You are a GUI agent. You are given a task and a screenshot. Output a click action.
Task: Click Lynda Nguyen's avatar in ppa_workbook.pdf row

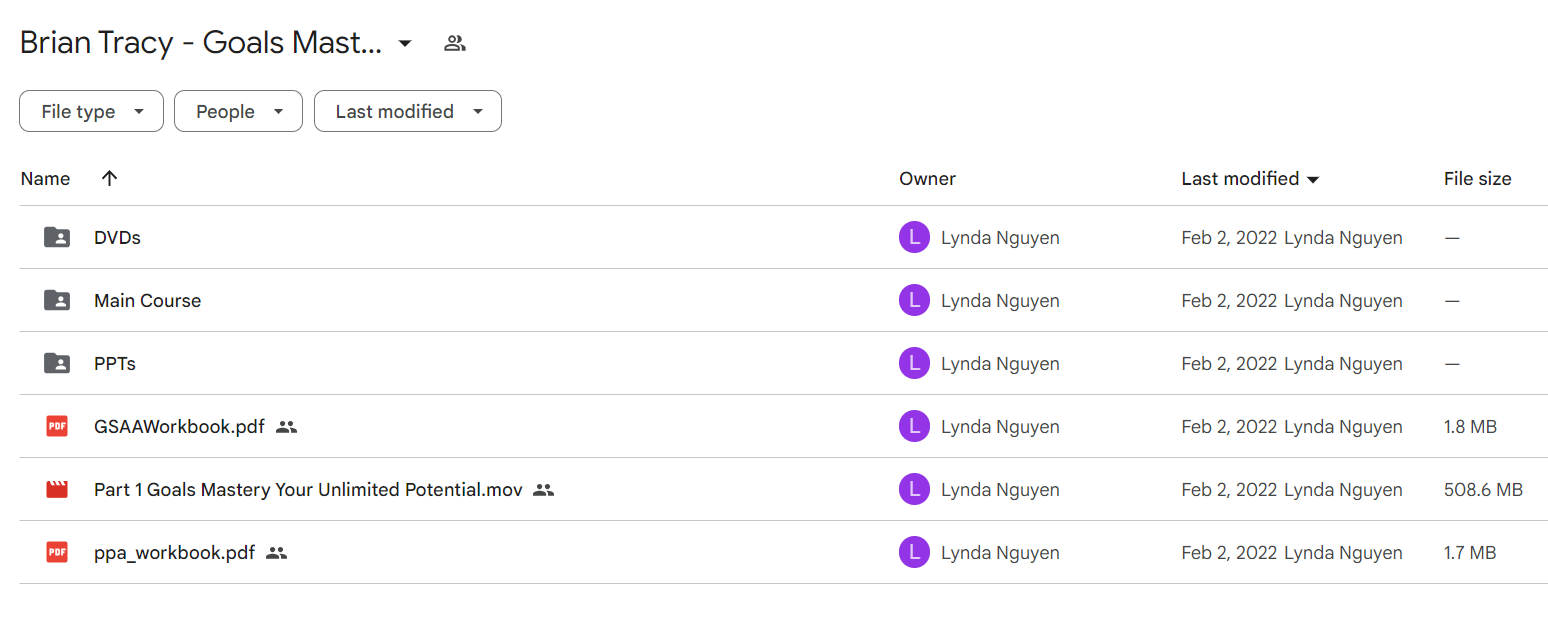(x=914, y=553)
